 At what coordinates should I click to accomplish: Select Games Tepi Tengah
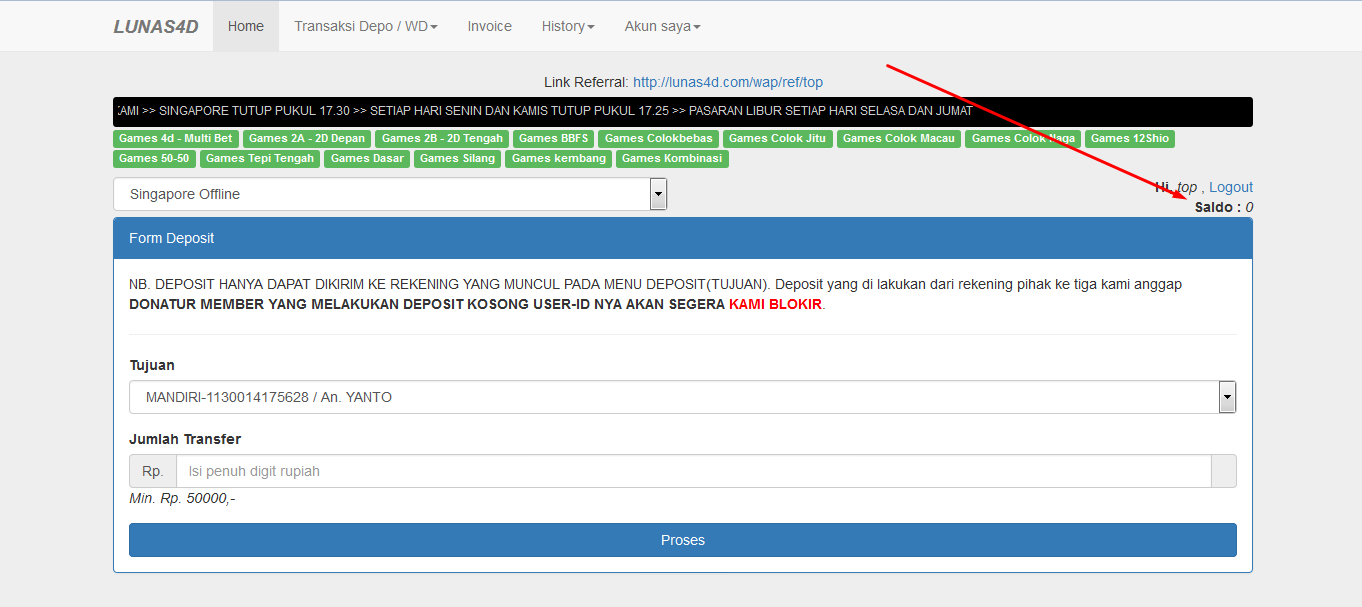[260, 159]
